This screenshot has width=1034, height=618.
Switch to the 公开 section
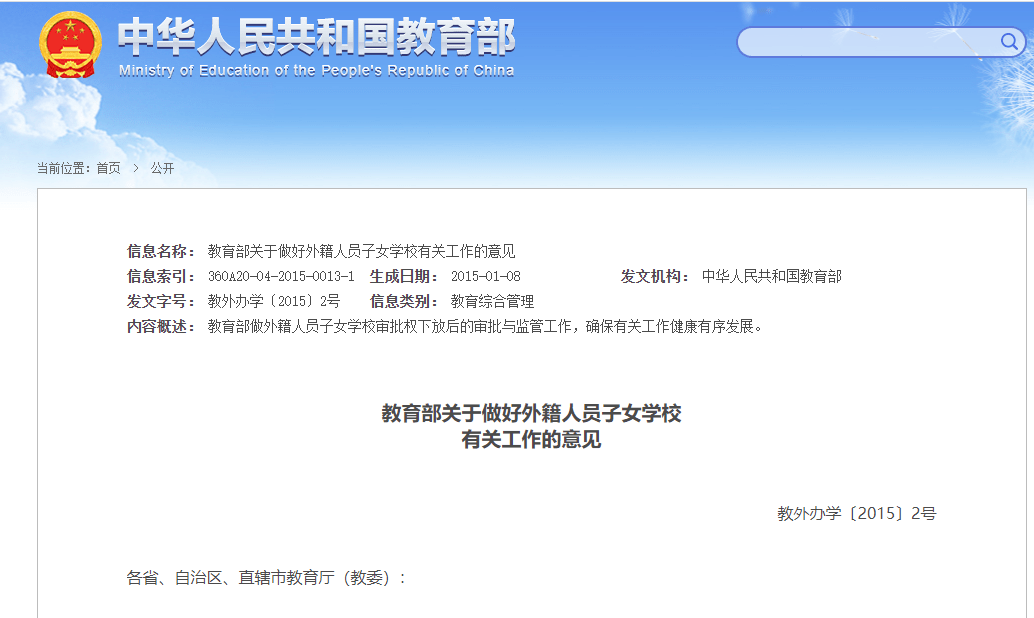(163, 167)
